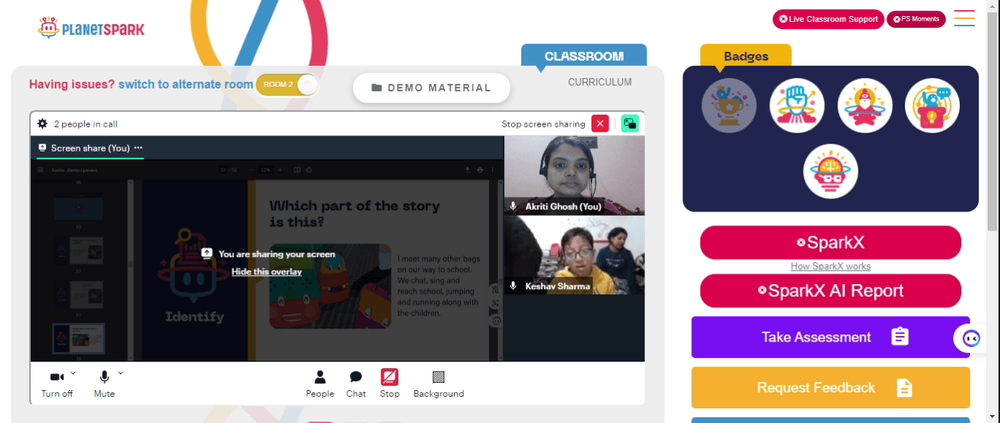Open Background effects icon
Screen dimensions: 1000x423
click(439, 377)
